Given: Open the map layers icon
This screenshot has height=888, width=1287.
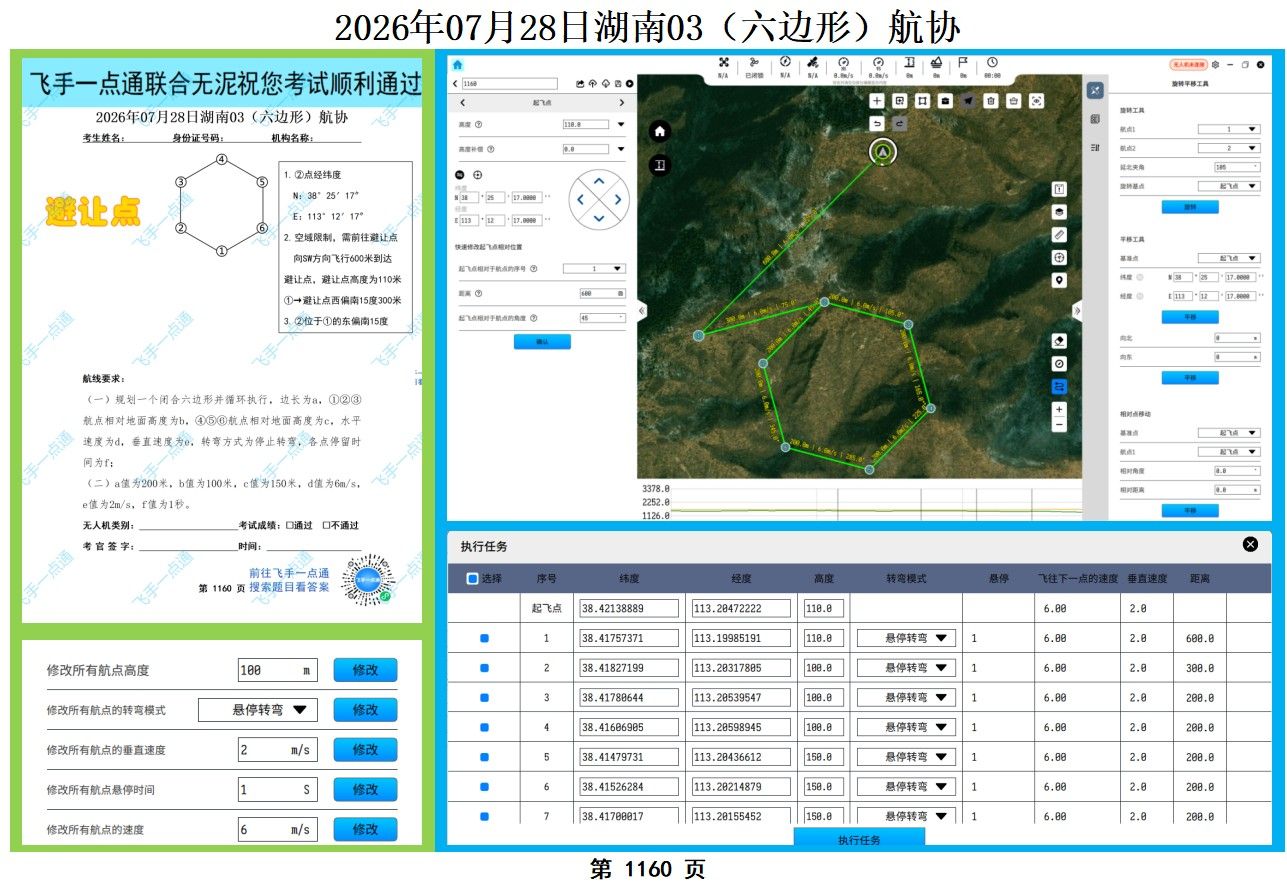Looking at the screenshot, I should click(1060, 212).
